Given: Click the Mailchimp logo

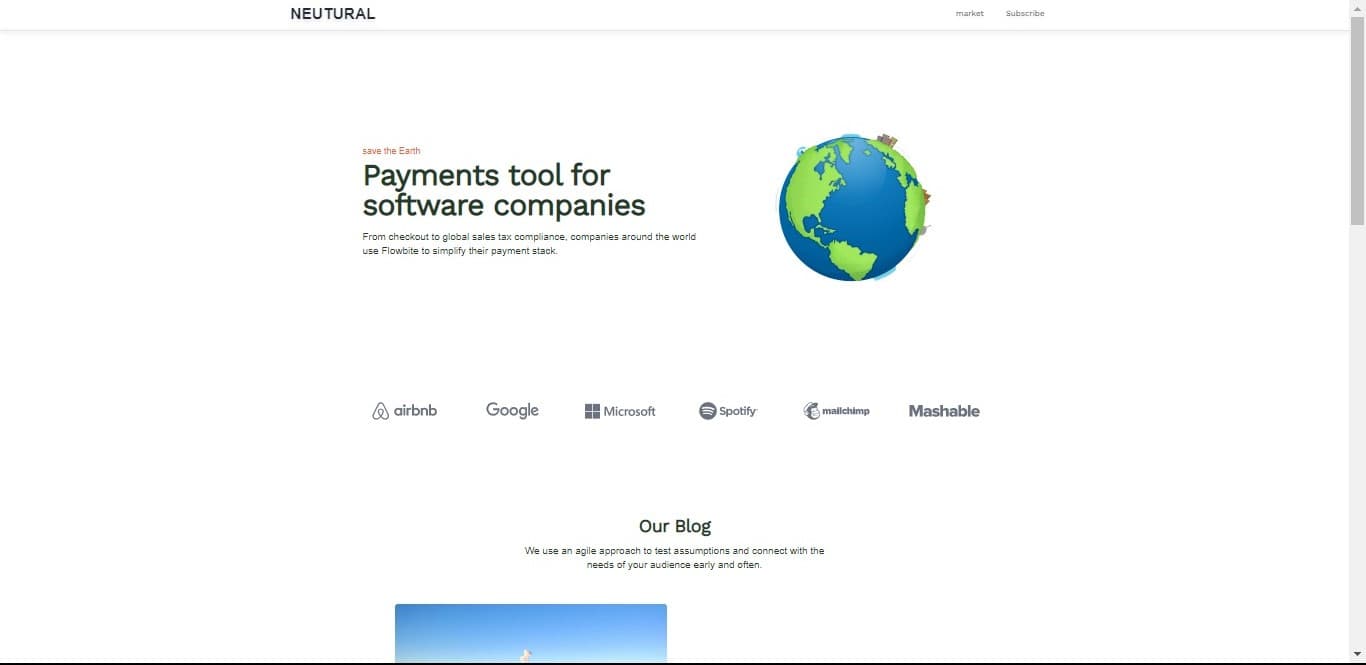Looking at the screenshot, I should point(836,411).
